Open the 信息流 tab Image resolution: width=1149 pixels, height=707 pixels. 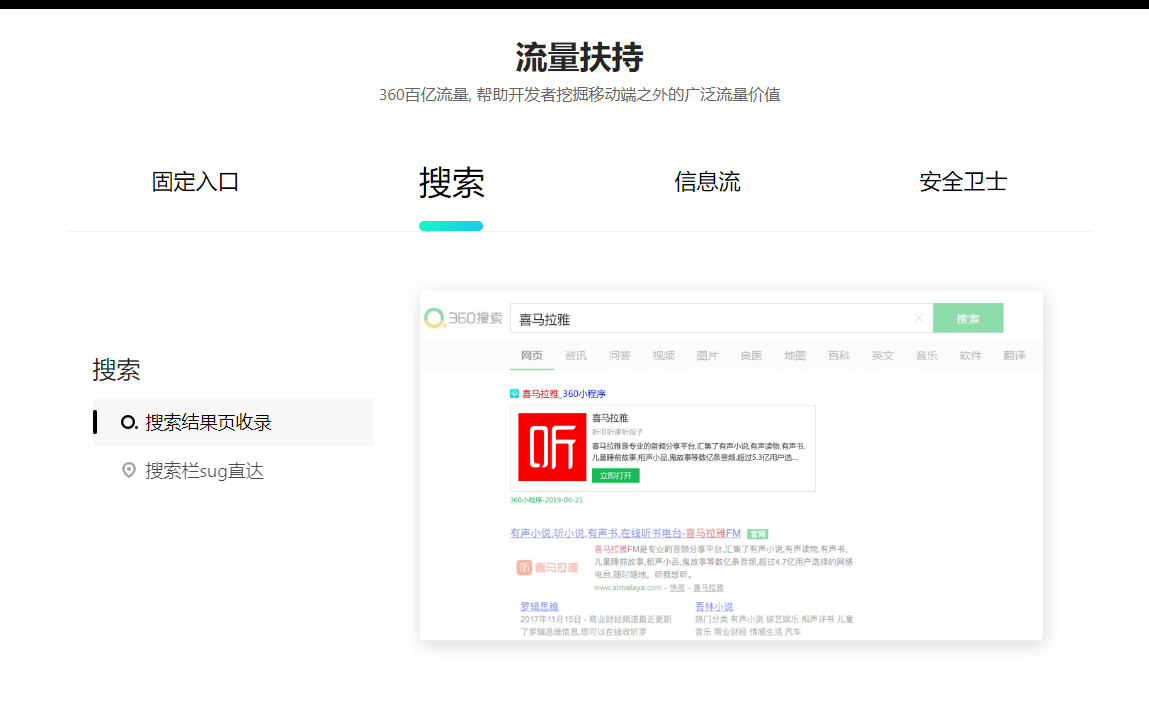707,182
